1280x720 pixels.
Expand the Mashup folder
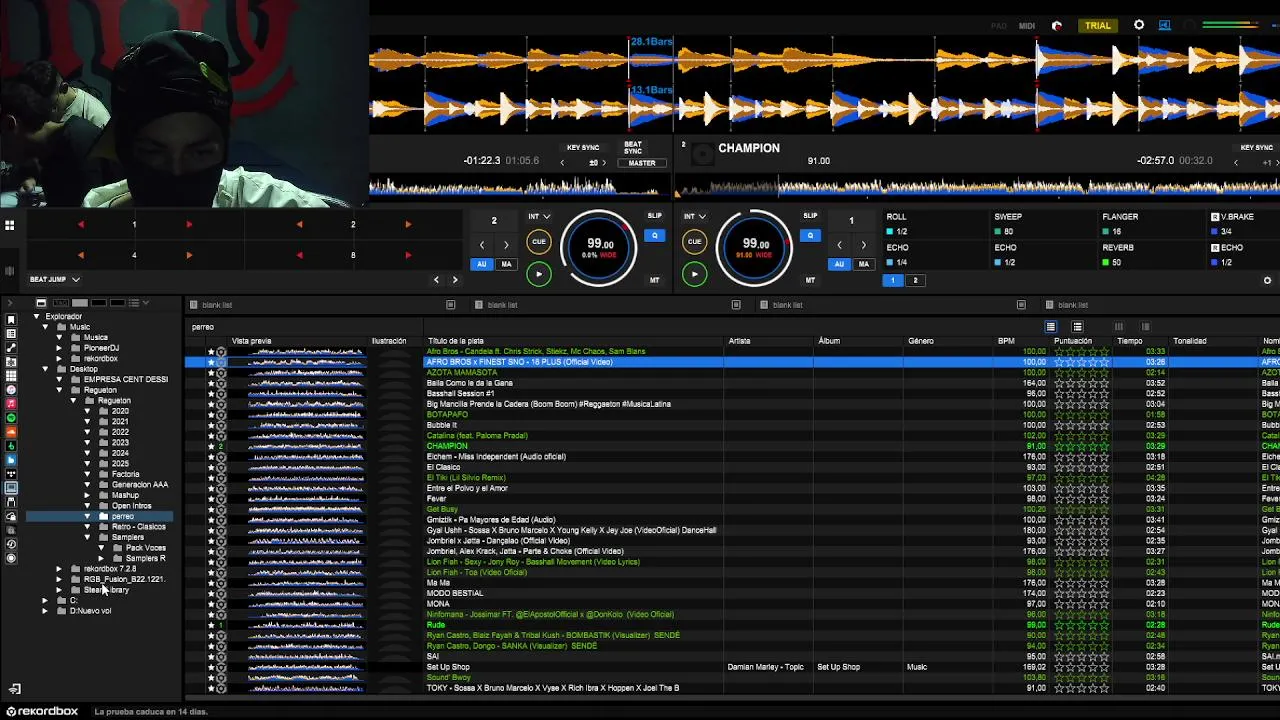tap(88, 495)
